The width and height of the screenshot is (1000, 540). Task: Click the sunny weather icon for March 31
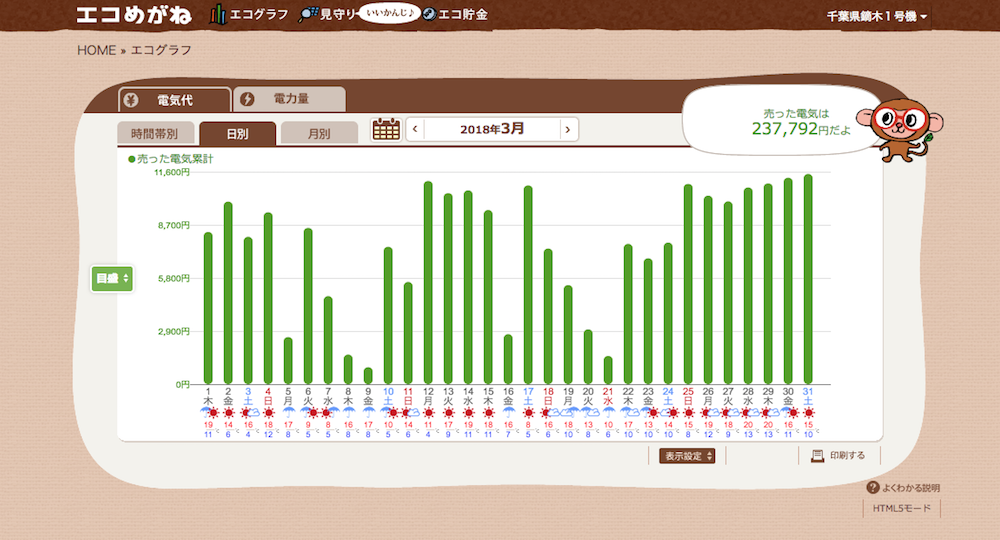coord(808,413)
